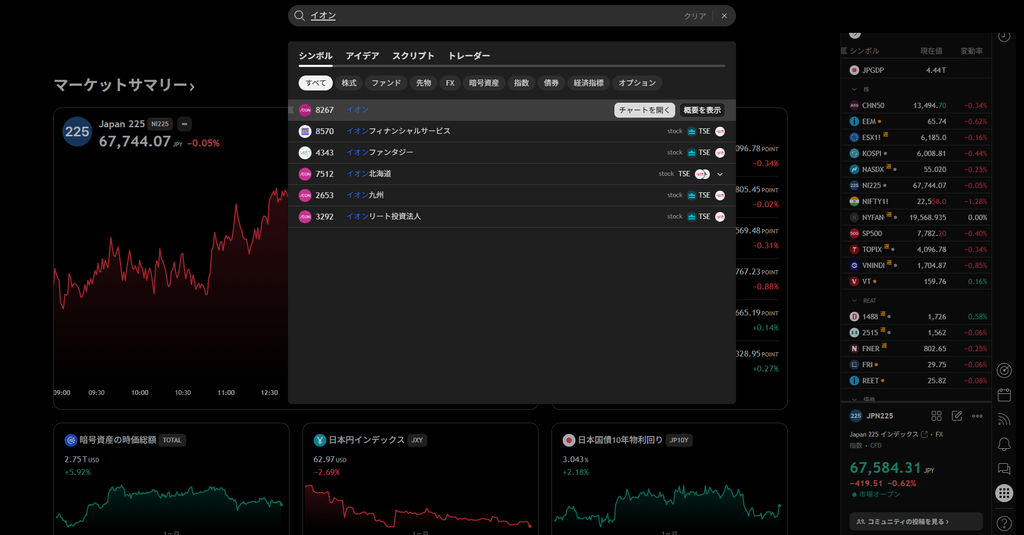Select the FNER watchlist row
The height and width of the screenshot is (535, 1024).
pyautogui.click(x=916, y=349)
